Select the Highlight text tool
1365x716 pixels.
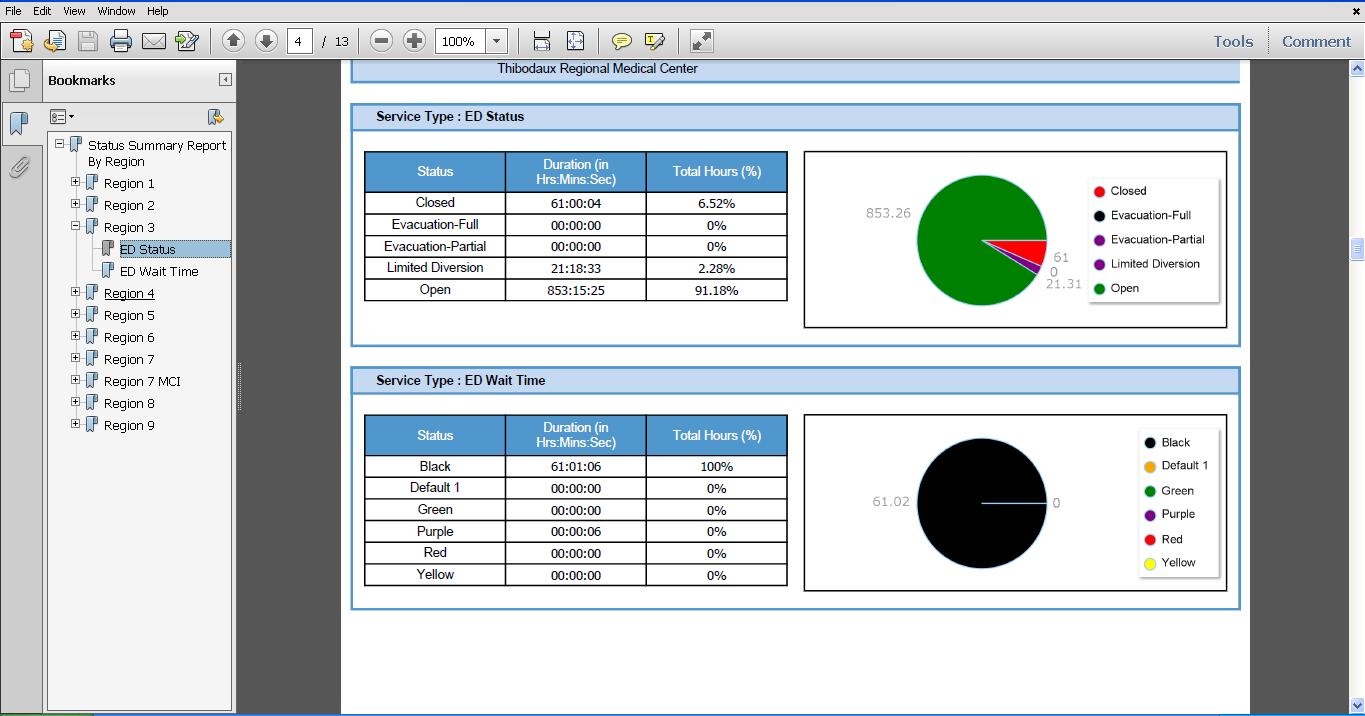click(x=655, y=41)
